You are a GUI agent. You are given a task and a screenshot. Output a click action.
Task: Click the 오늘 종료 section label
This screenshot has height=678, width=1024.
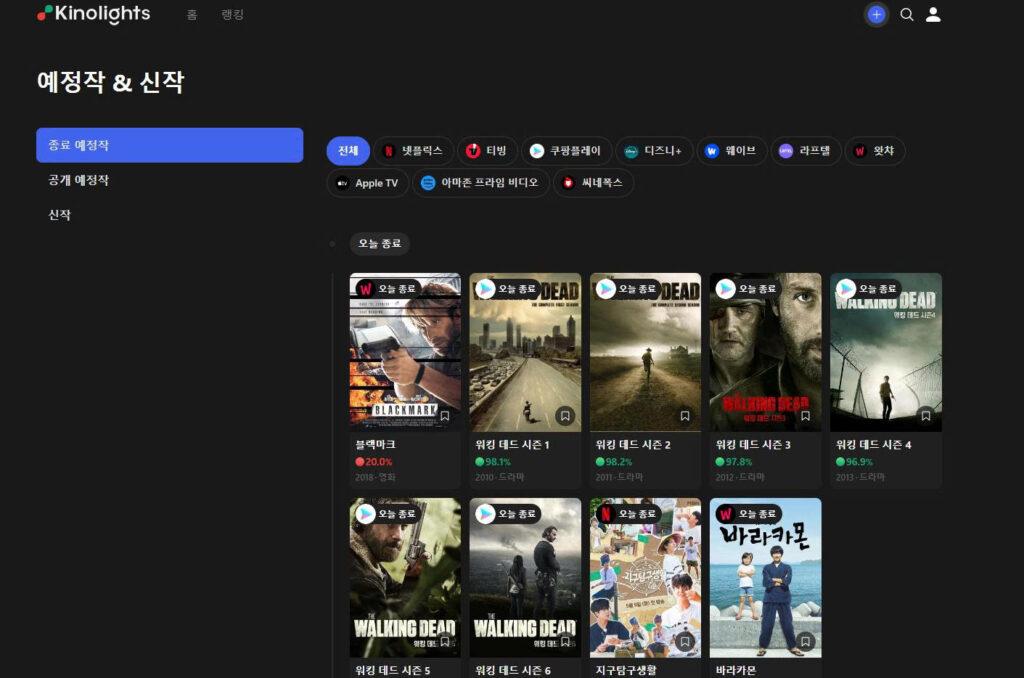click(x=379, y=244)
